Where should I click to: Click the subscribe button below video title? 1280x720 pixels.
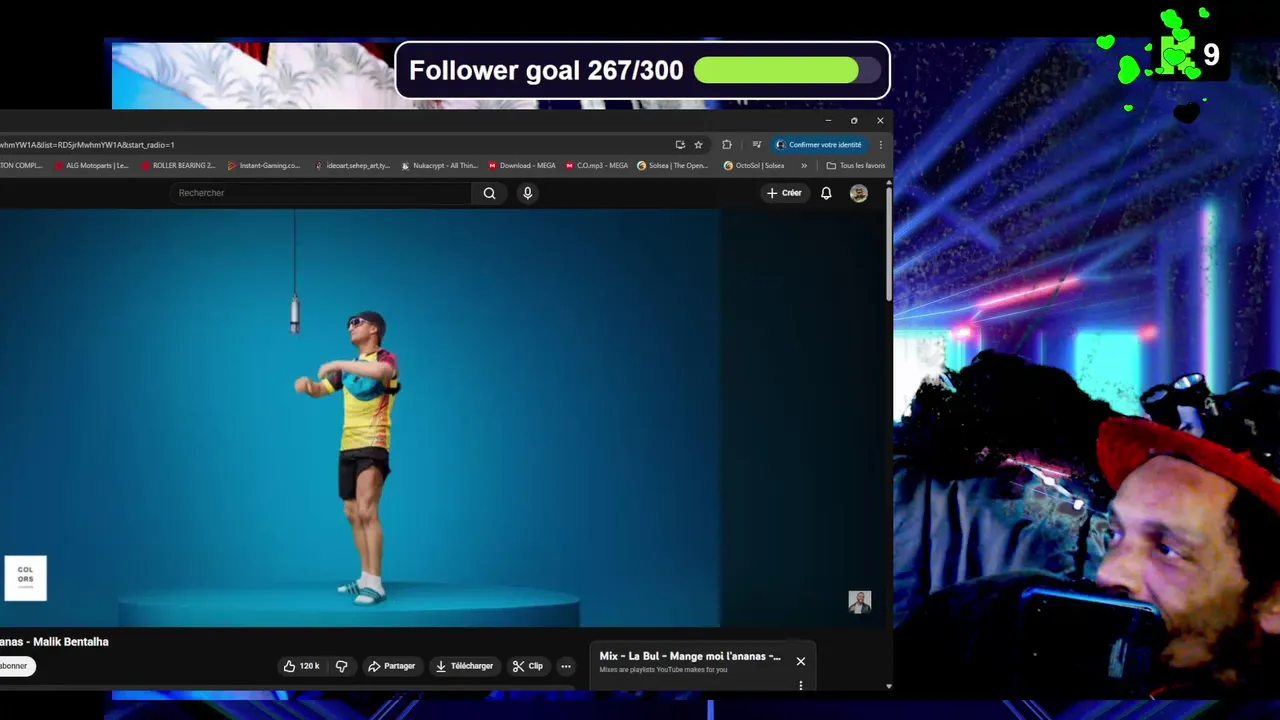click(x=16, y=666)
